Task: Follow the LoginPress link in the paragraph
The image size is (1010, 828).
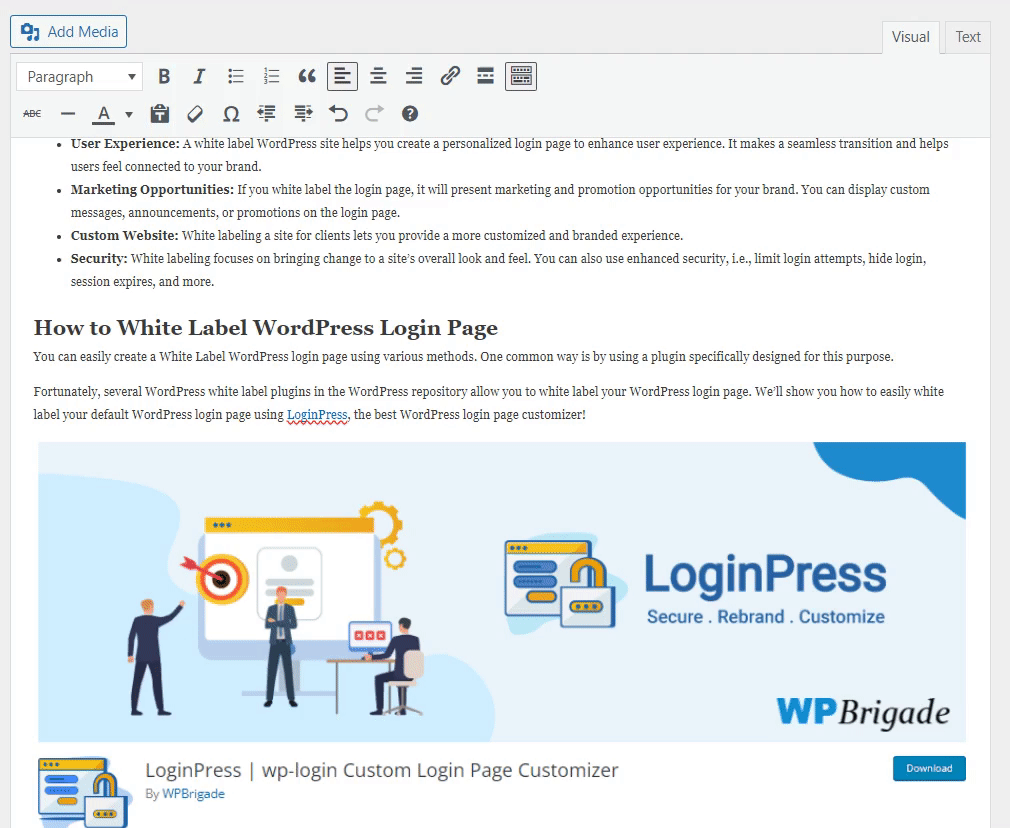Action: pos(317,415)
